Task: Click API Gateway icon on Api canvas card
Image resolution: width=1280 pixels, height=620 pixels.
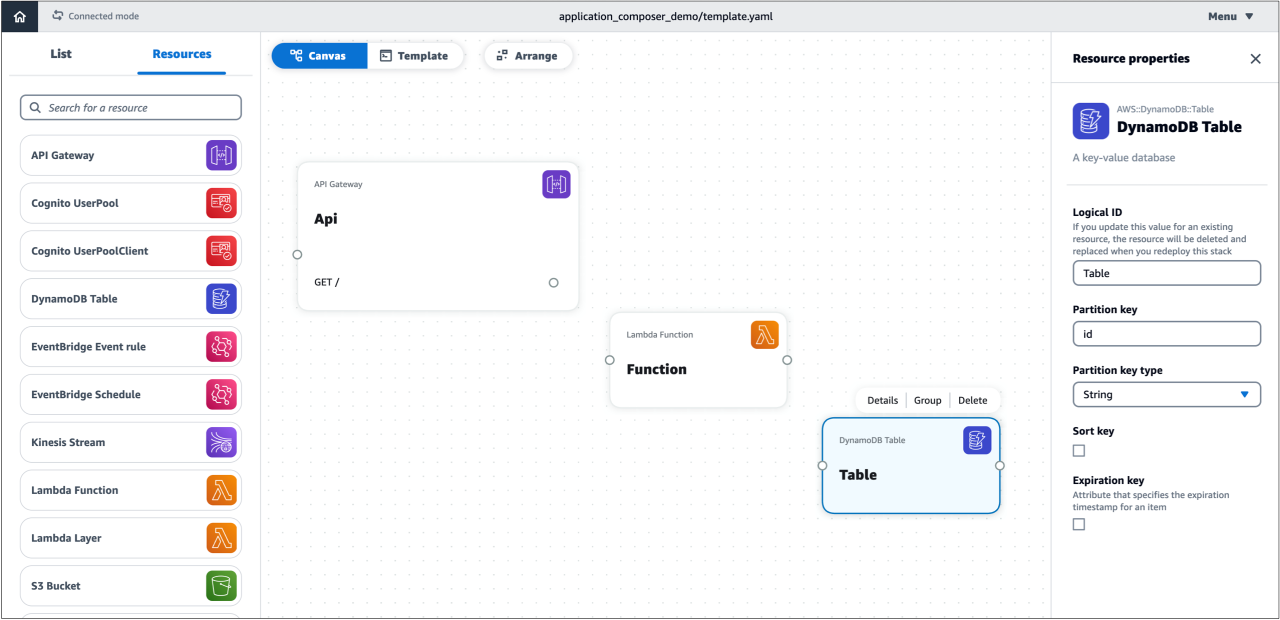Action: click(x=556, y=184)
